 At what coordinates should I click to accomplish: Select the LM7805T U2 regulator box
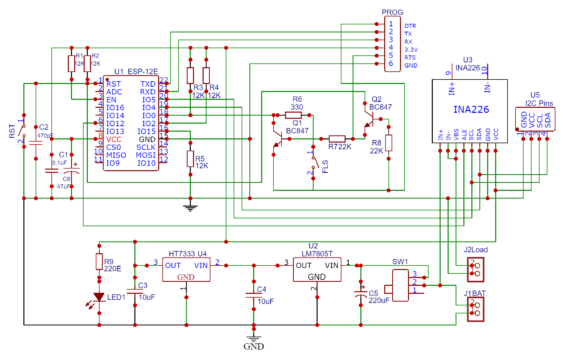click(317, 270)
